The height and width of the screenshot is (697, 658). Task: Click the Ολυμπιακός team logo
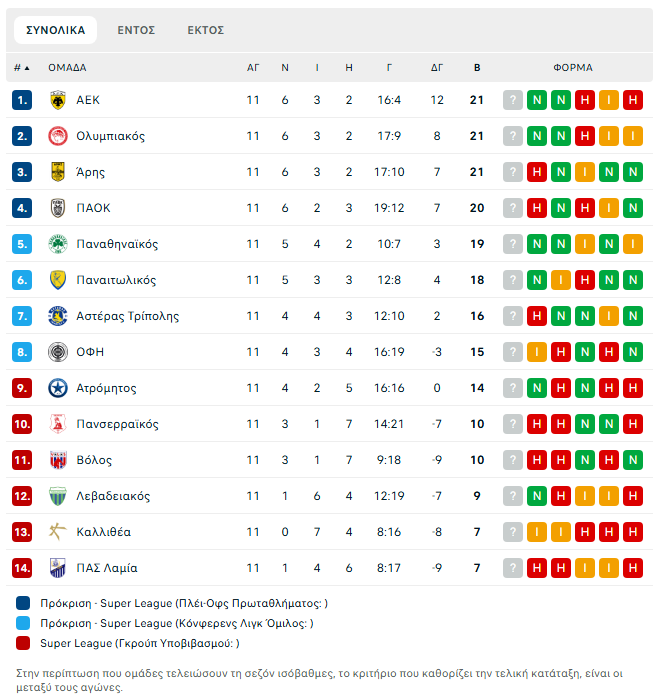(57, 136)
